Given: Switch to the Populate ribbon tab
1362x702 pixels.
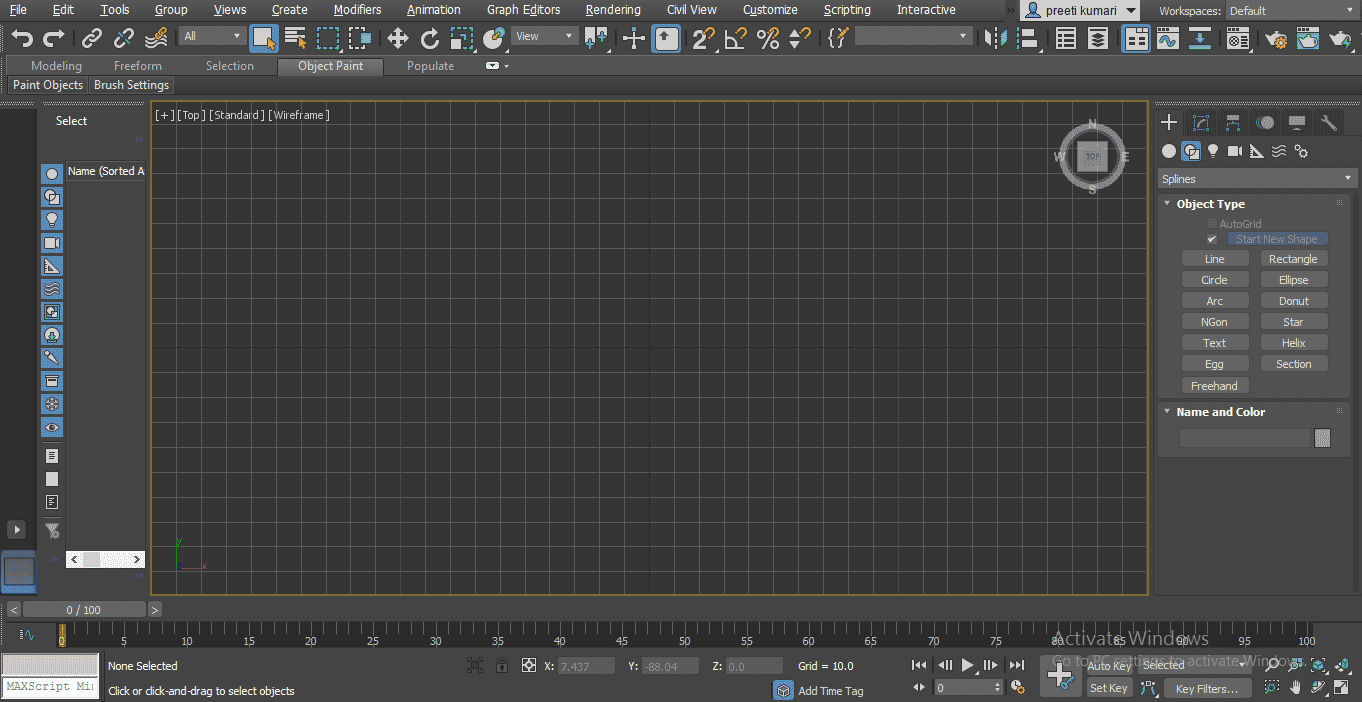Looking at the screenshot, I should [x=430, y=65].
